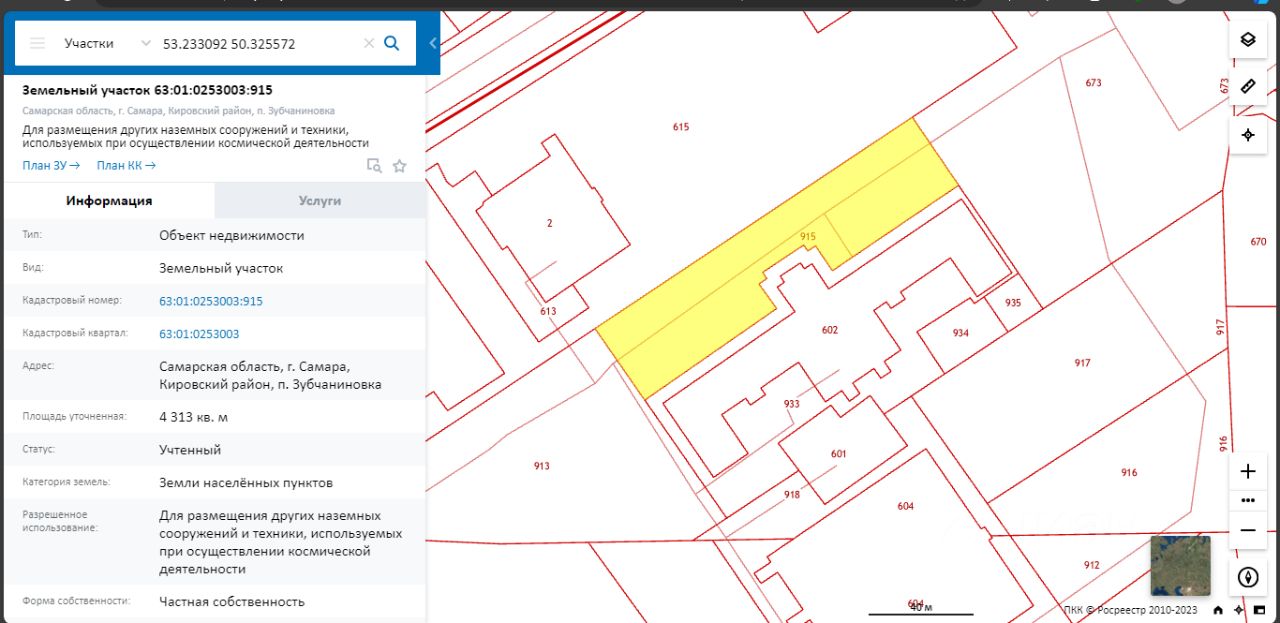
Task: Select parcel 917 on the map
Action: click(1082, 363)
